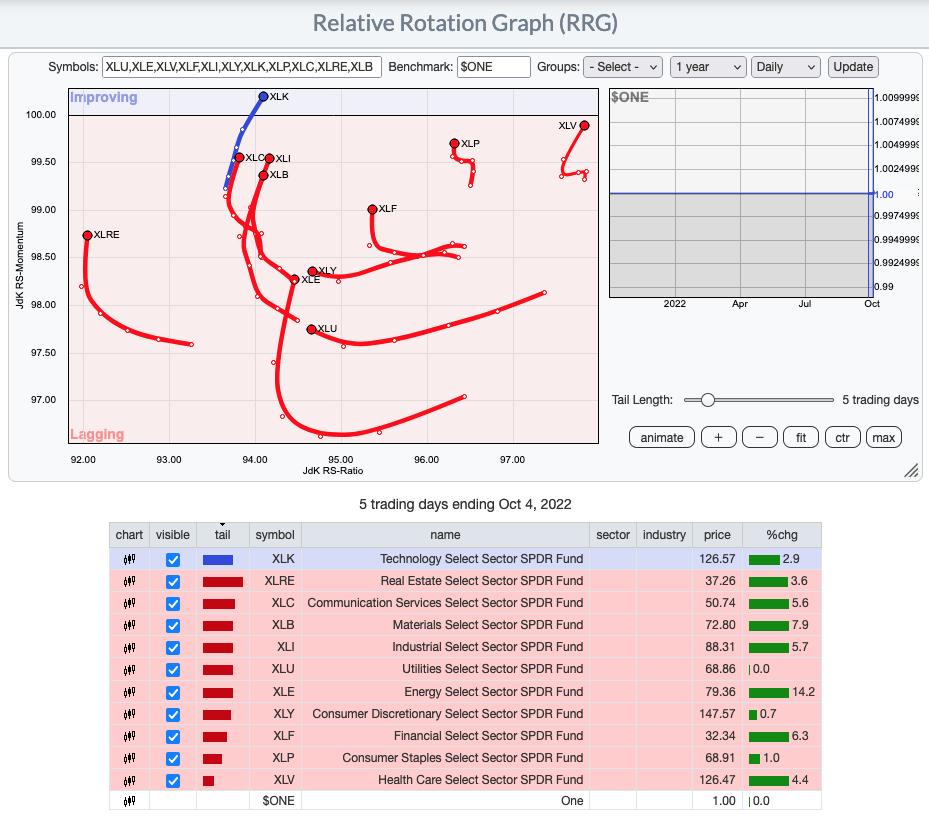The width and height of the screenshot is (929, 816).
Task: Click XLV red tail color swatch
Action: click(x=208, y=780)
